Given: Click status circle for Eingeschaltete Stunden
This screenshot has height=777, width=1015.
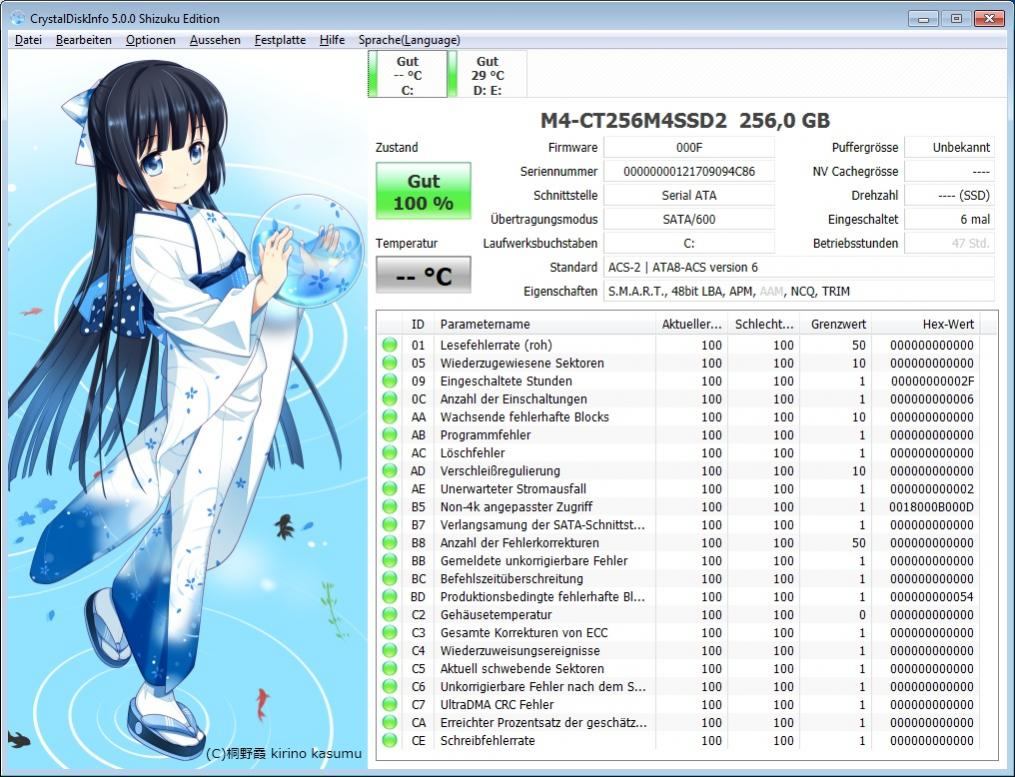Looking at the screenshot, I should point(390,381).
